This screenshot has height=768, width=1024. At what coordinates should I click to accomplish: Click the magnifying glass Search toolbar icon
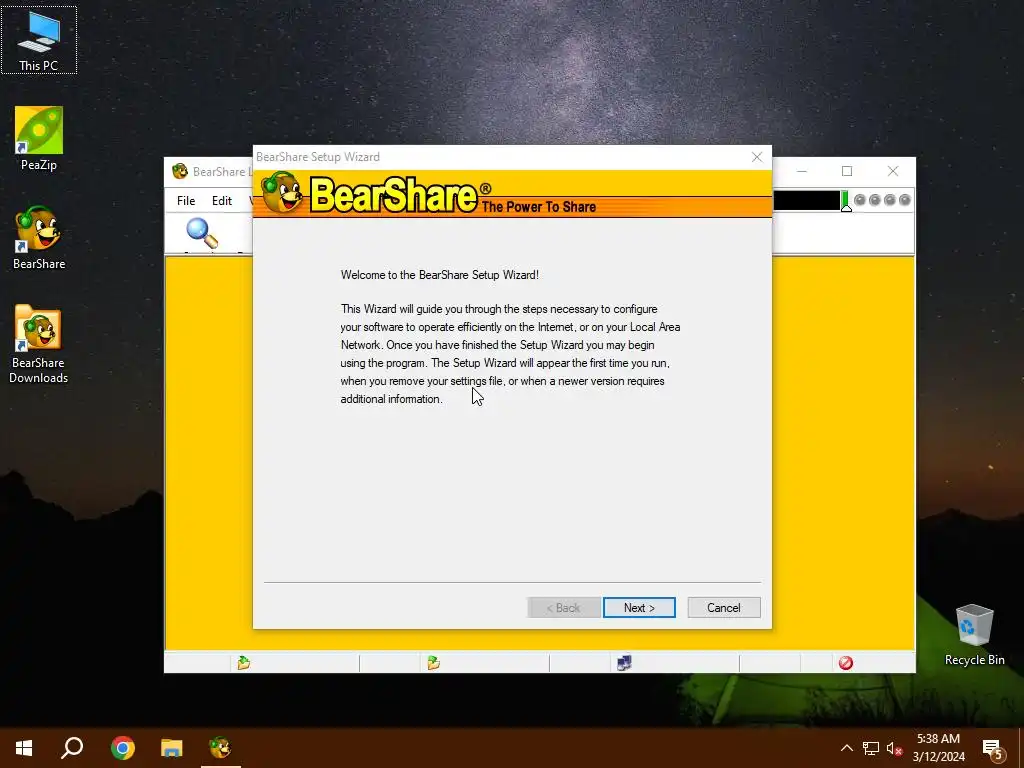click(x=202, y=233)
